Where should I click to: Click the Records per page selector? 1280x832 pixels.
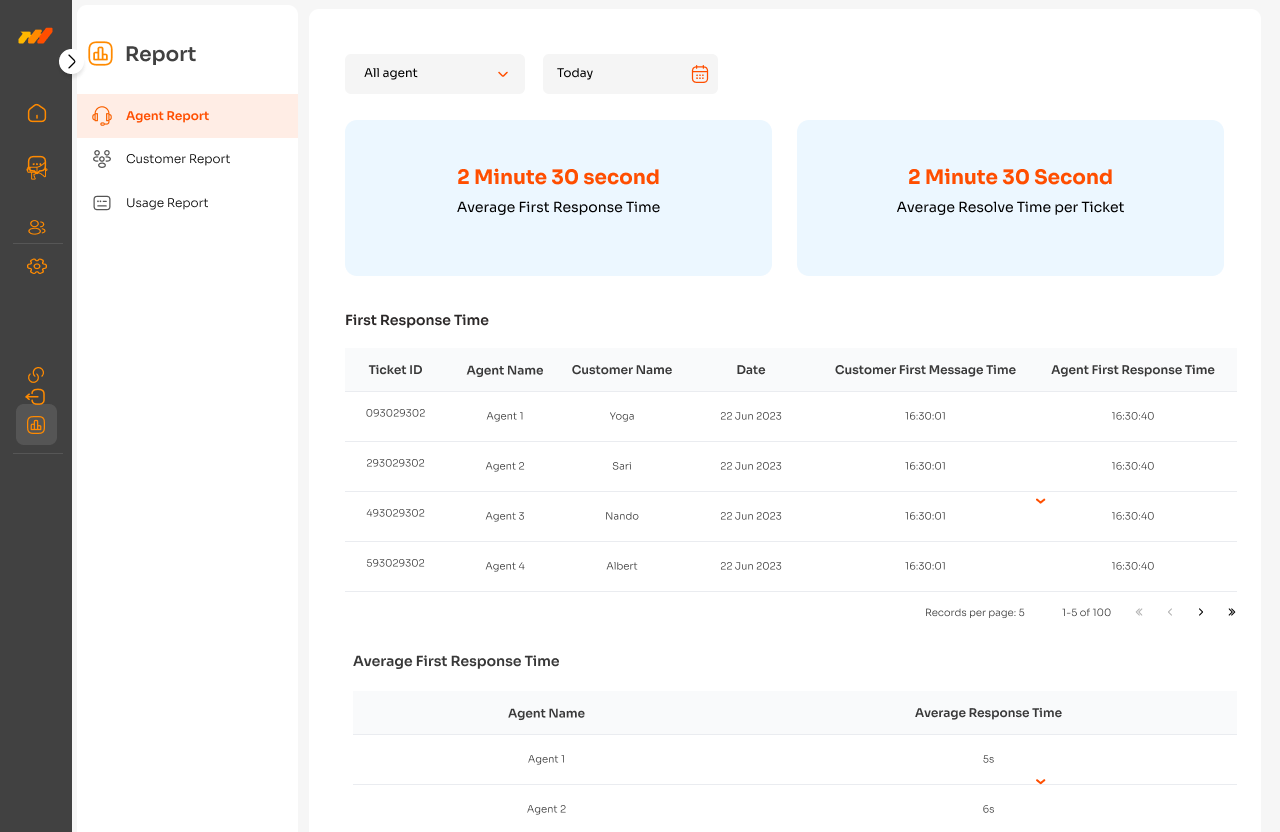coord(974,613)
